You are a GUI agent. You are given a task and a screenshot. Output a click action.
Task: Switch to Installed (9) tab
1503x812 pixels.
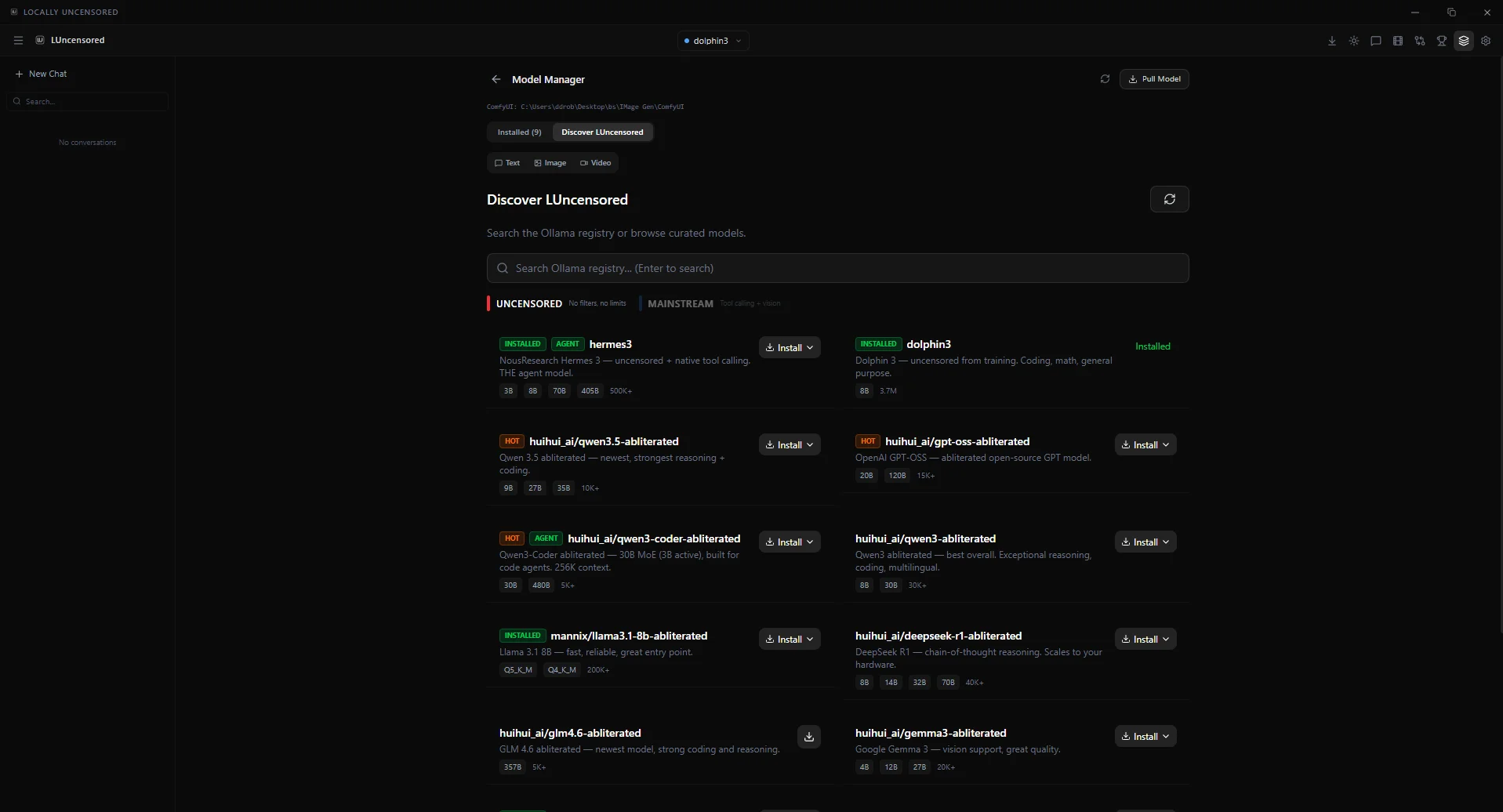(519, 132)
